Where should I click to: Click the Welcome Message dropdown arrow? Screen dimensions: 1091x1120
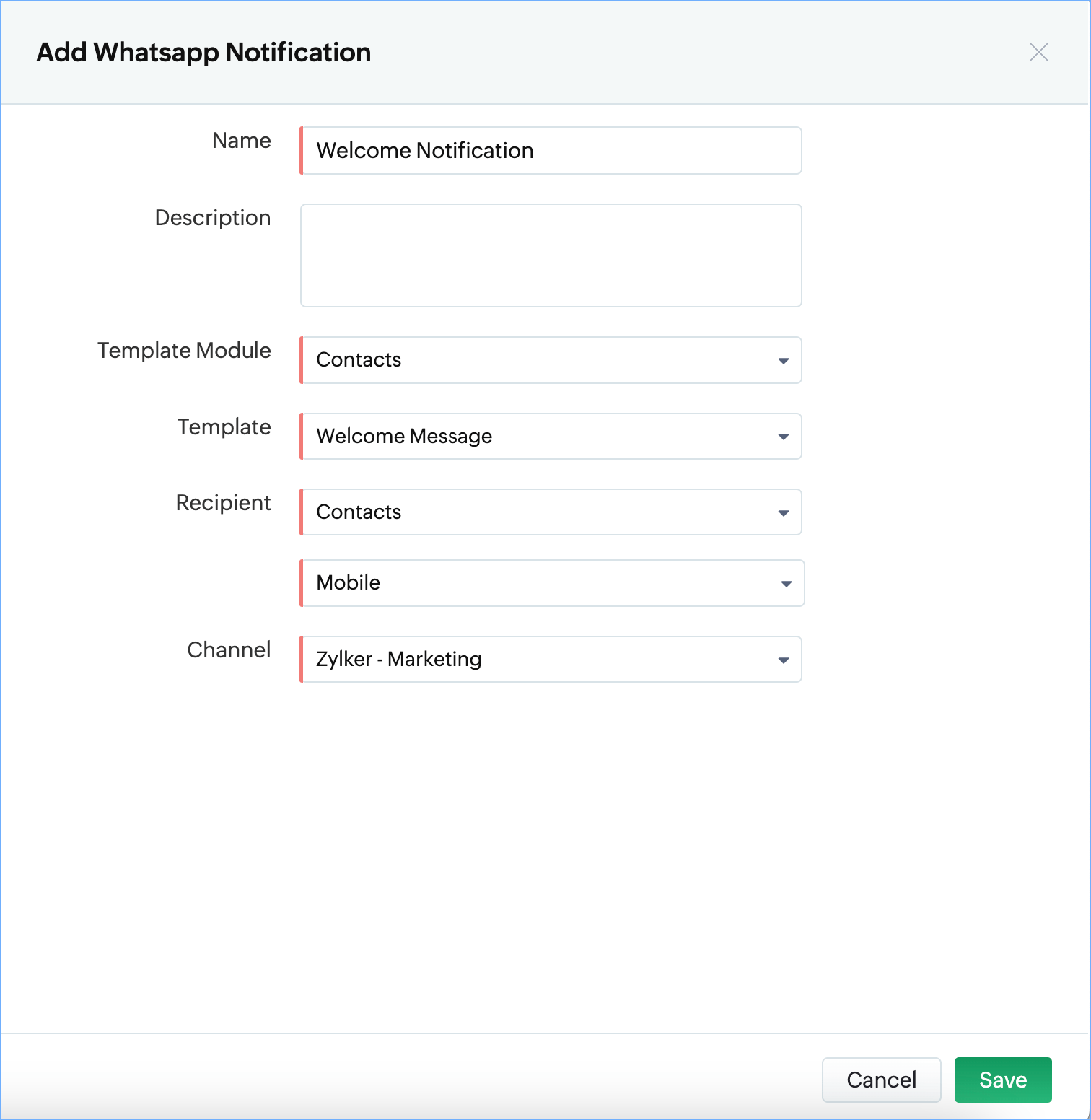[x=783, y=437]
